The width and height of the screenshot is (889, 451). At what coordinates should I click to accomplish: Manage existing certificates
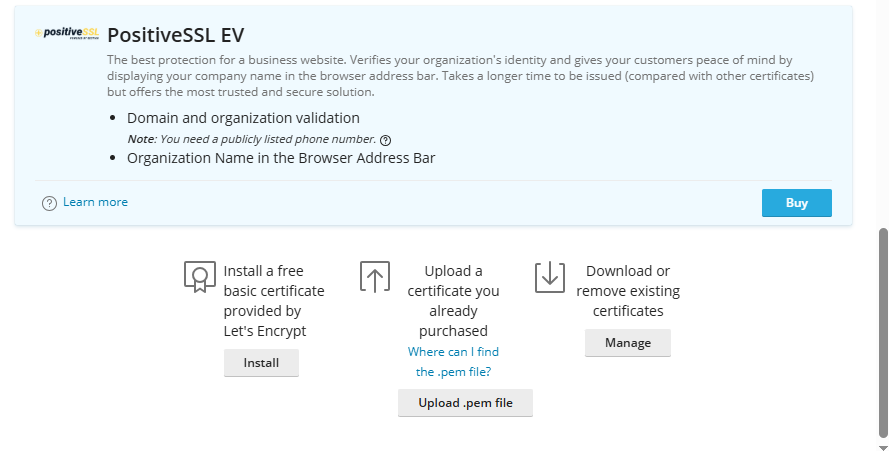(x=628, y=343)
